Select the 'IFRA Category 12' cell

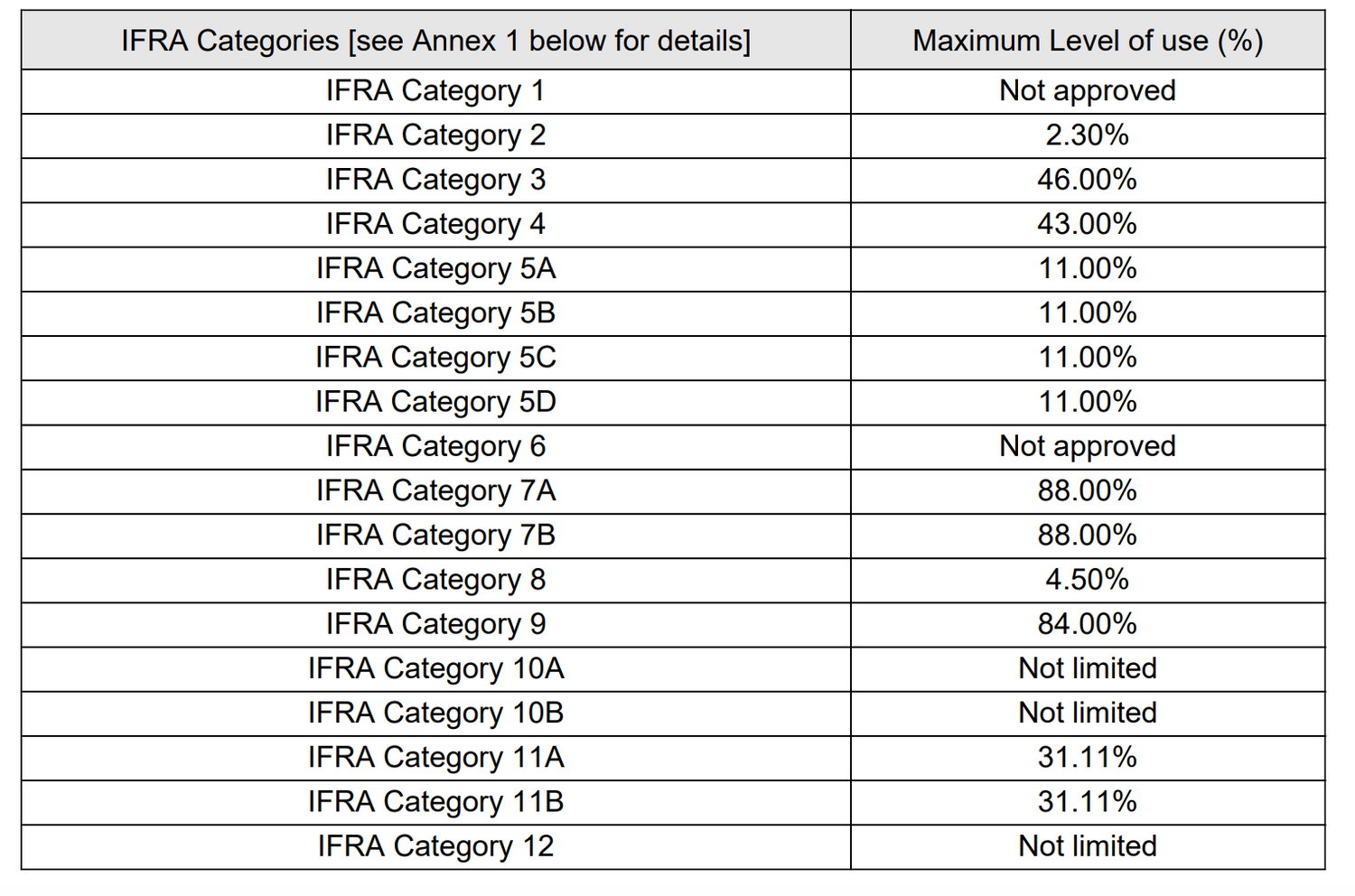coord(435,846)
